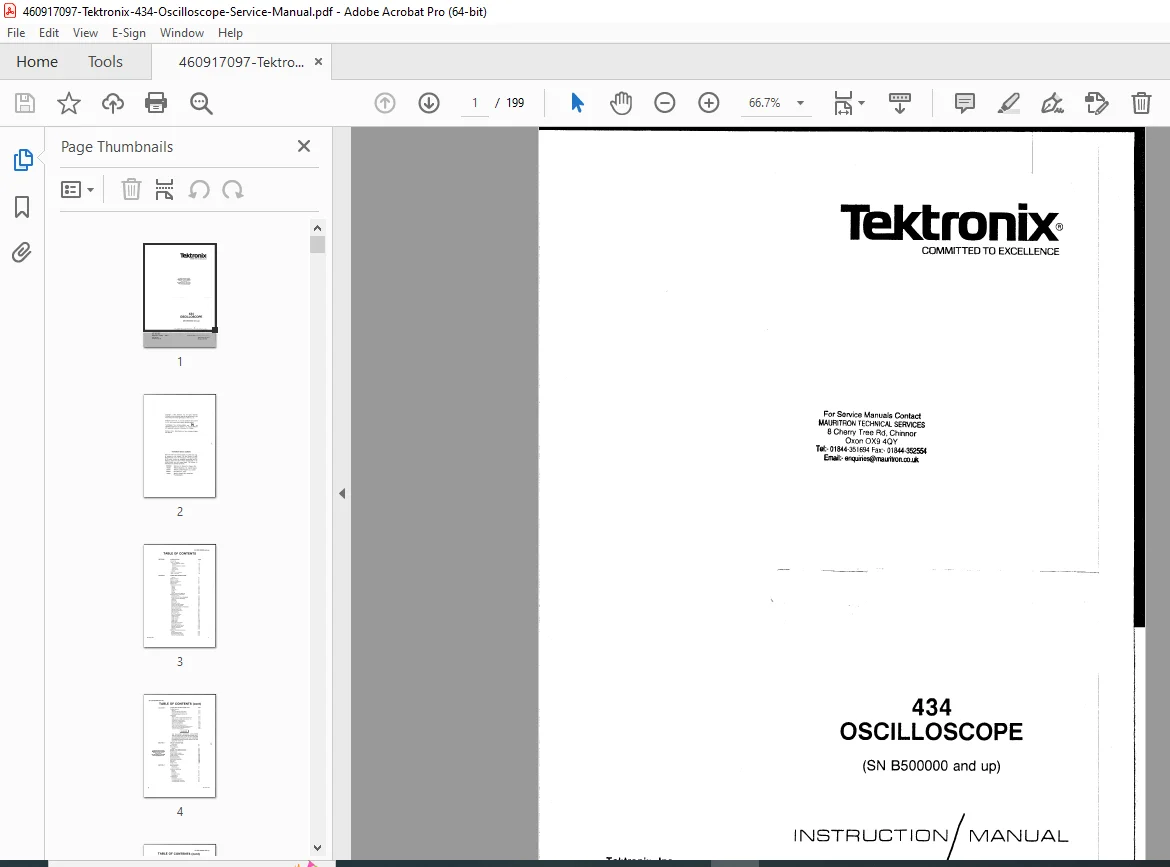Collapse the navigation pane arrow
Screen dimensions: 1170x867
(342, 493)
